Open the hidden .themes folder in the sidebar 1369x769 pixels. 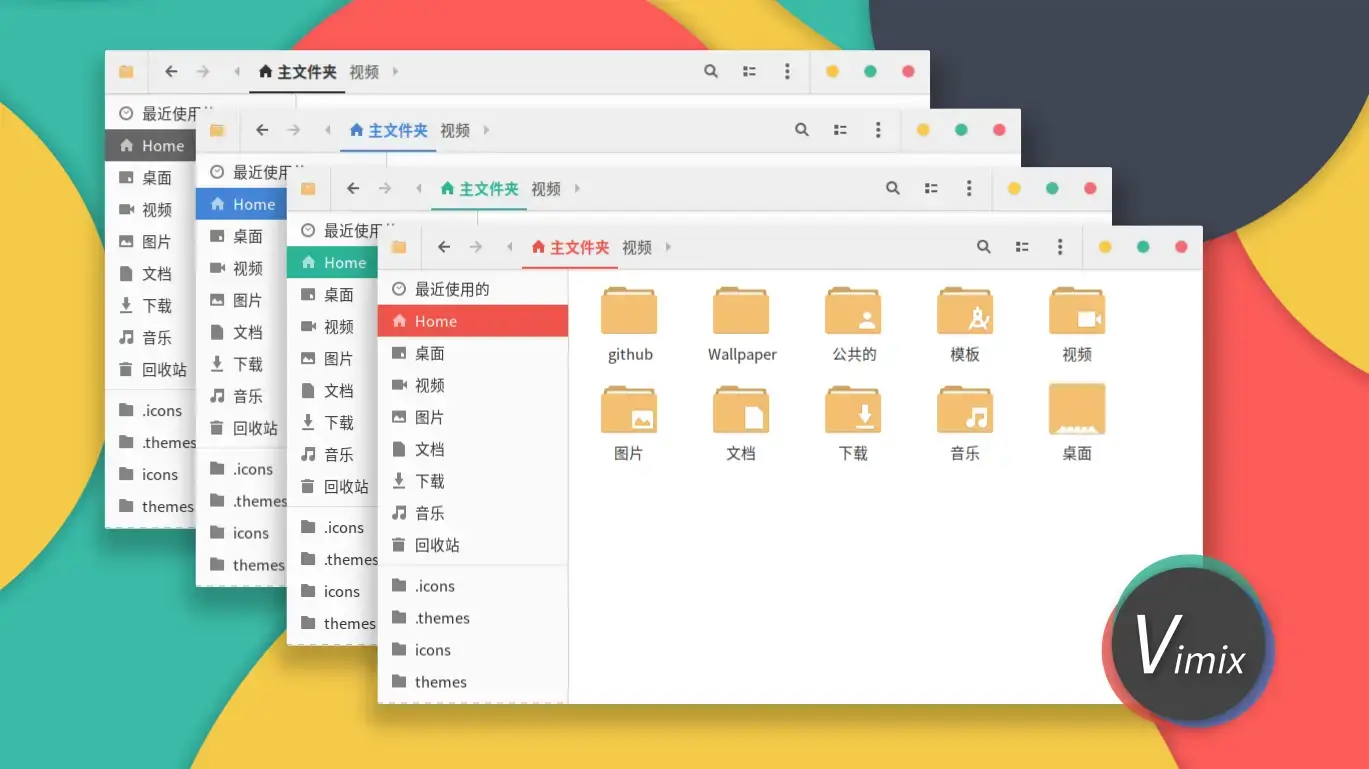tap(440, 617)
